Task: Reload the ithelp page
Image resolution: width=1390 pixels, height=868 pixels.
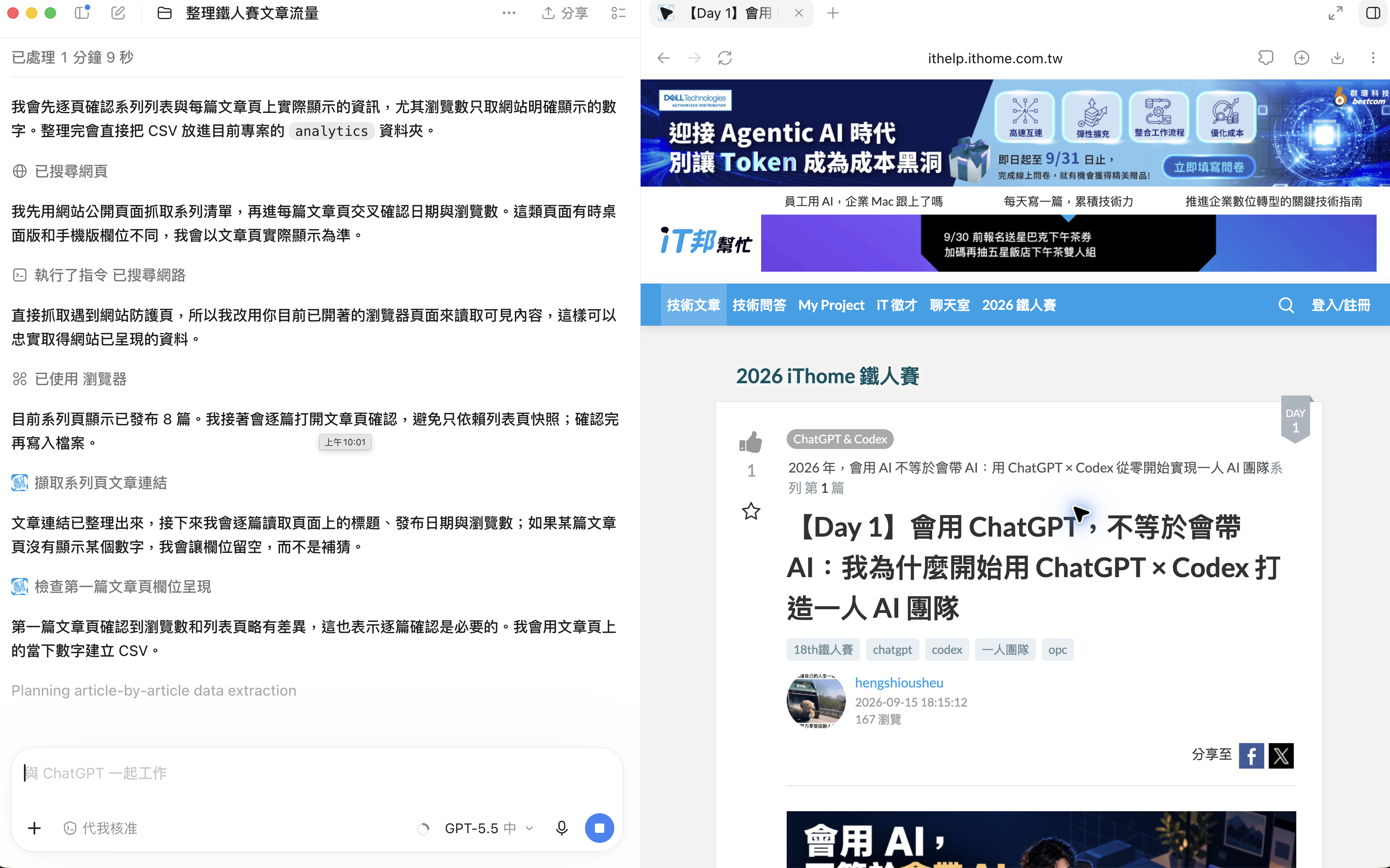Action: coord(725,58)
